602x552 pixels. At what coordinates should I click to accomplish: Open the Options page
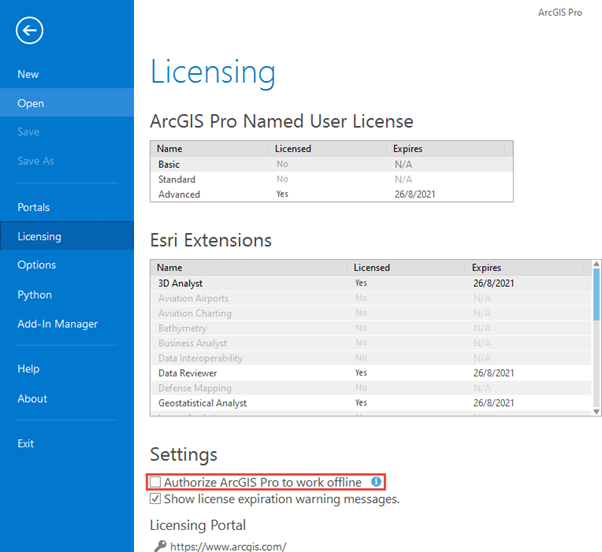pos(67,265)
